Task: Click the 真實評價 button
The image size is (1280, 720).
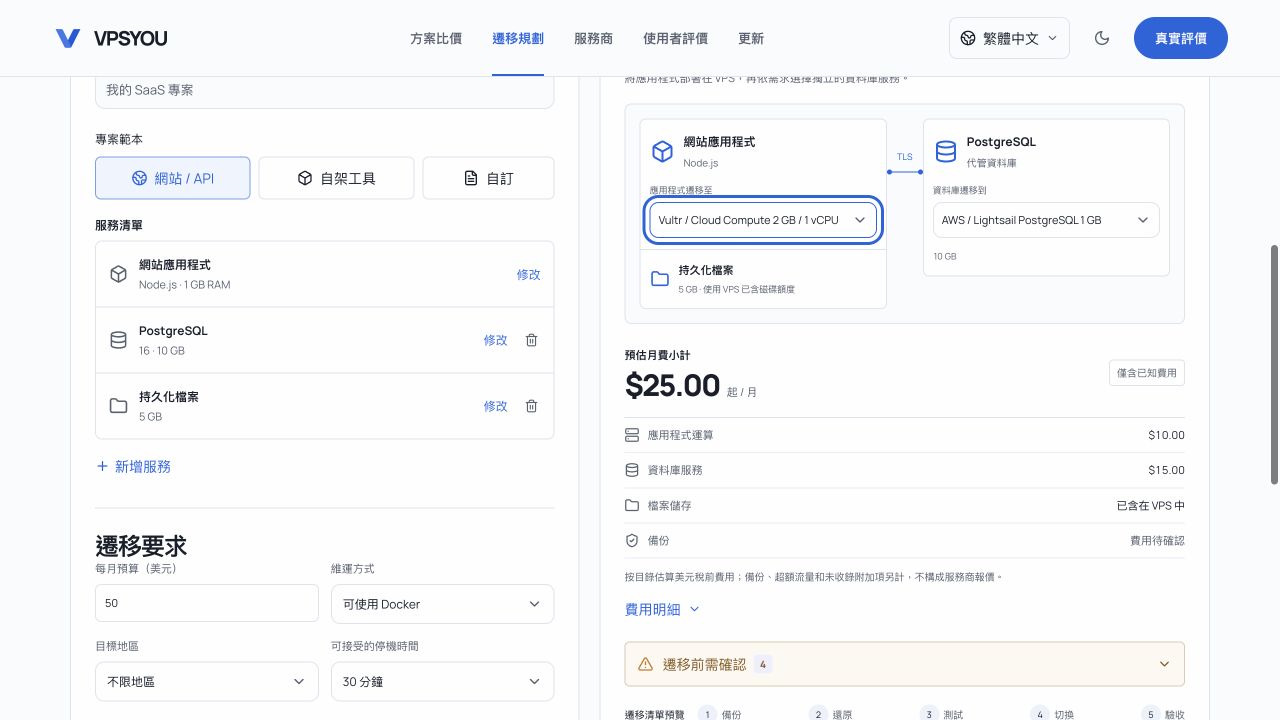Action: coord(1181,38)
